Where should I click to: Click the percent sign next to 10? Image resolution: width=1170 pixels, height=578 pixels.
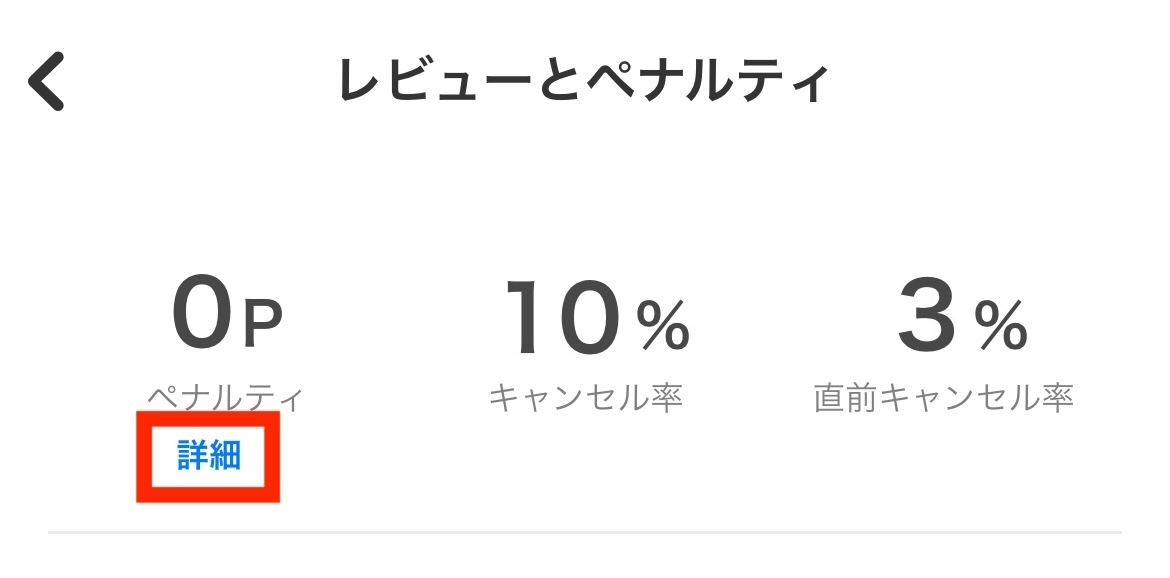click(x=664, y=326)
